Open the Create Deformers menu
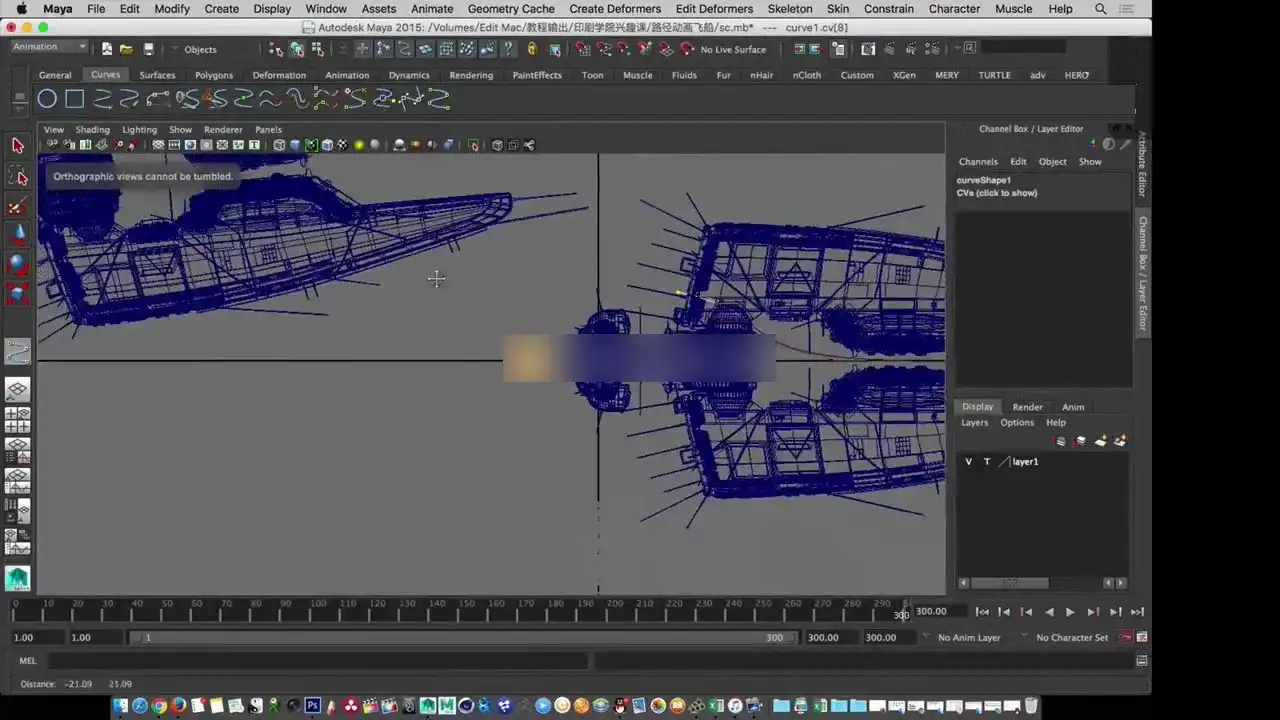This screenshot has width=1280, height=720. coord(614,9)
